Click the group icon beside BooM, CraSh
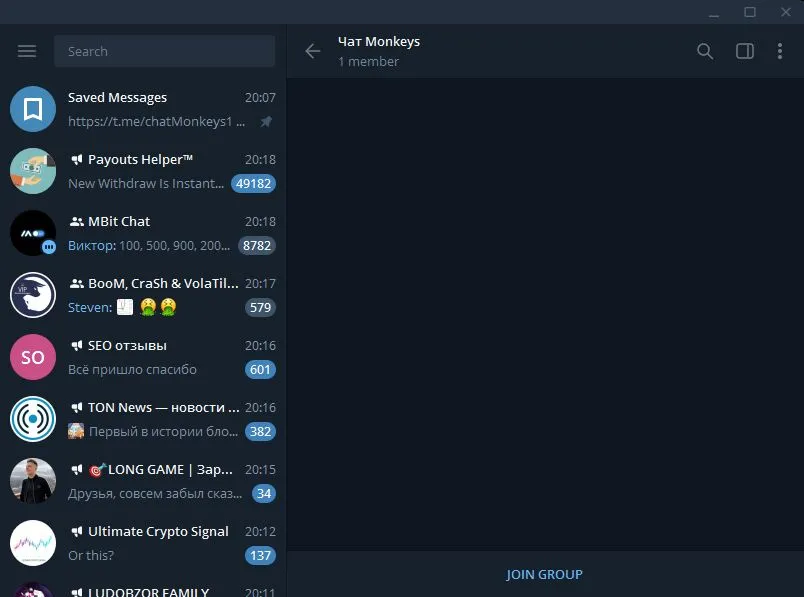 pos(76,284)
